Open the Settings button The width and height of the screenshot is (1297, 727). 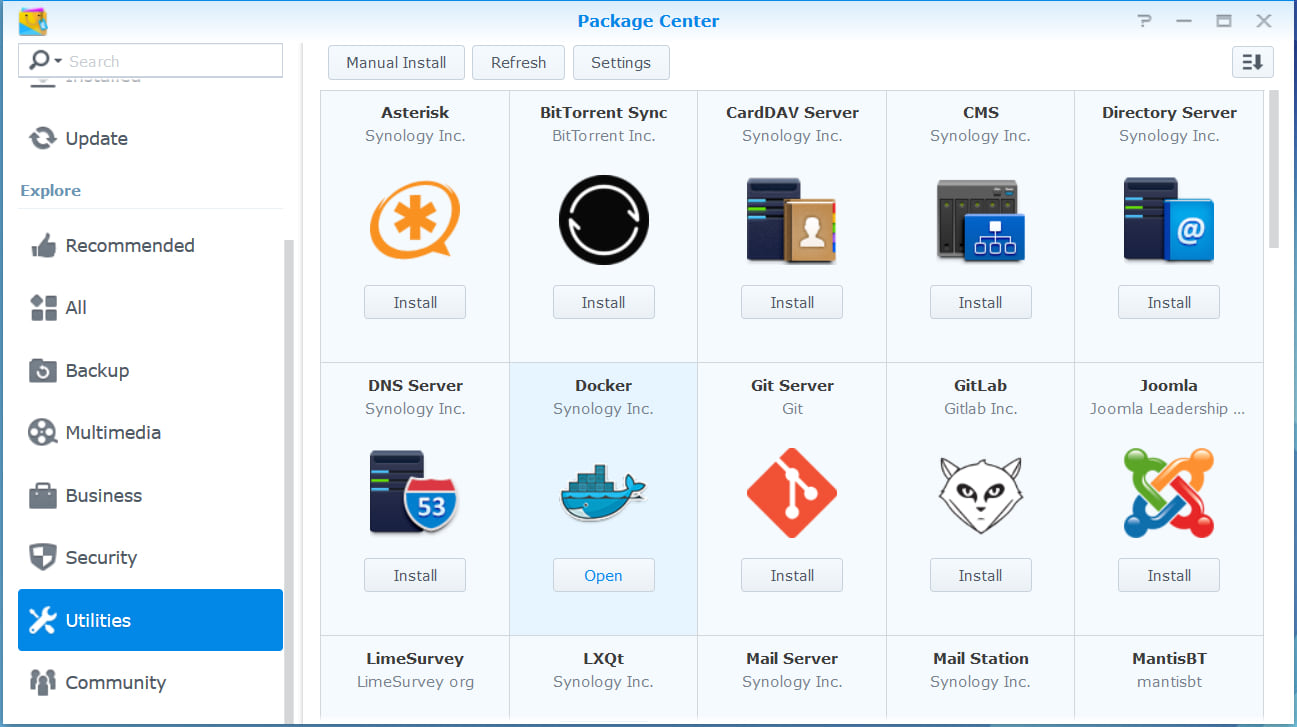coord(621,62)
